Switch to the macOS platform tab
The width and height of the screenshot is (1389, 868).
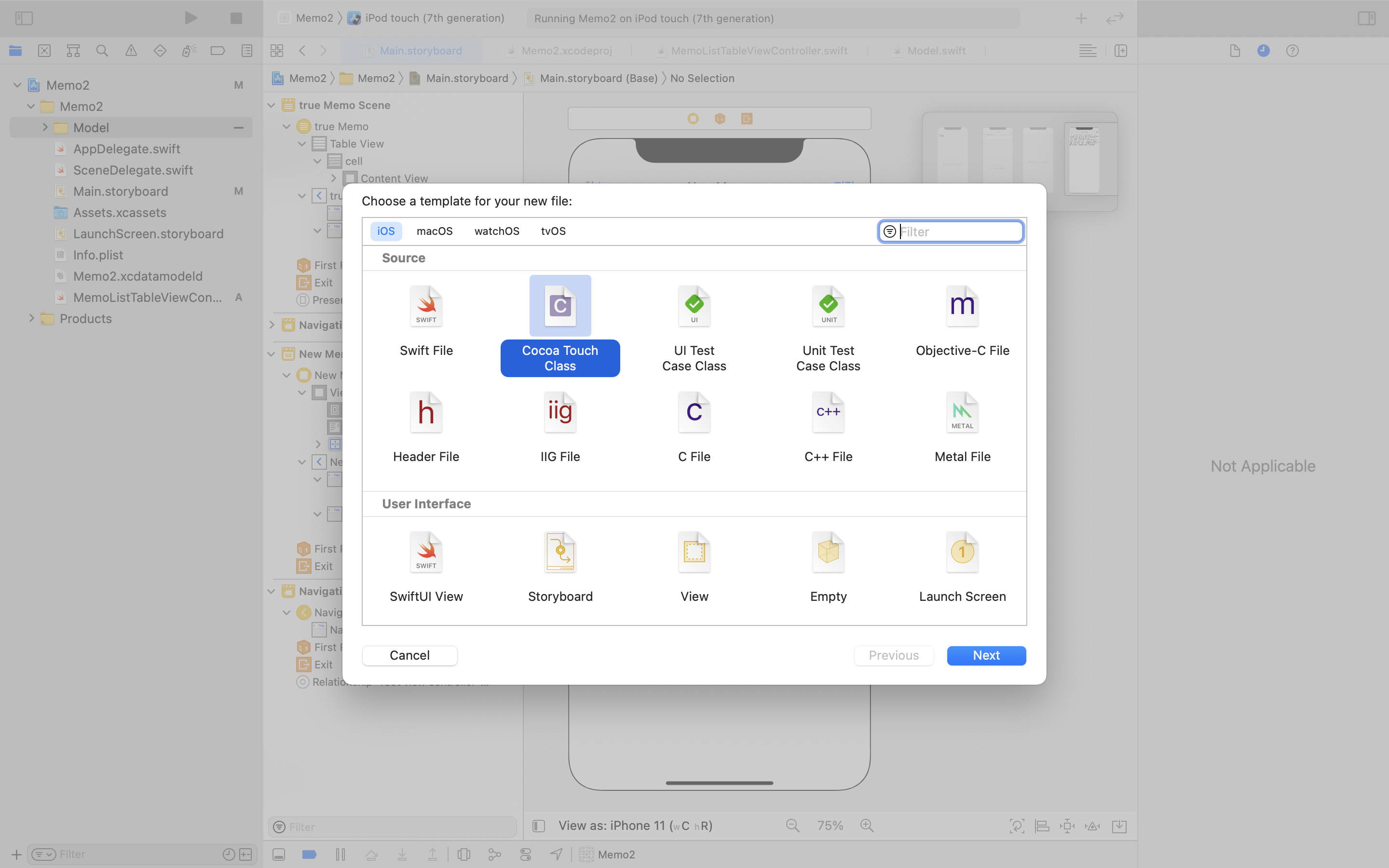(435, 231)
